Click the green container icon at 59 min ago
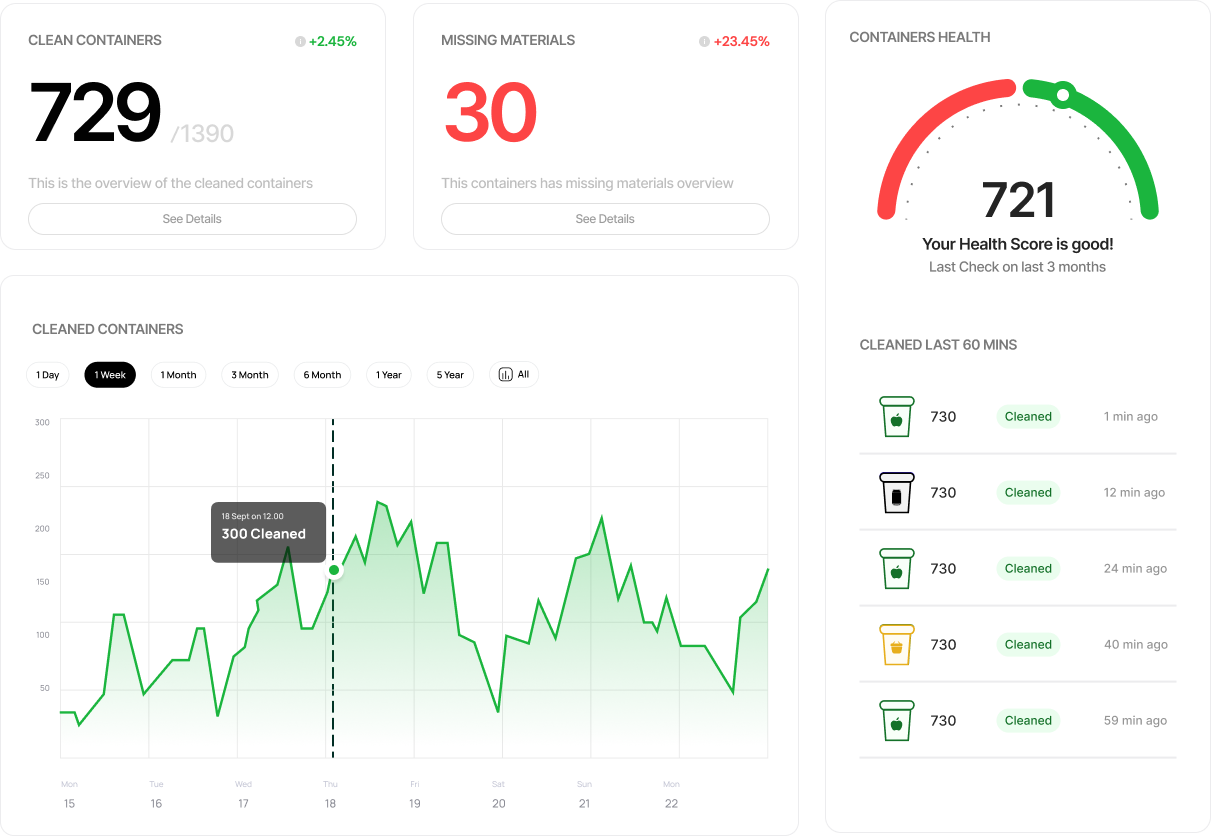This screenshot has height=836, width=1211. [896, 720]
